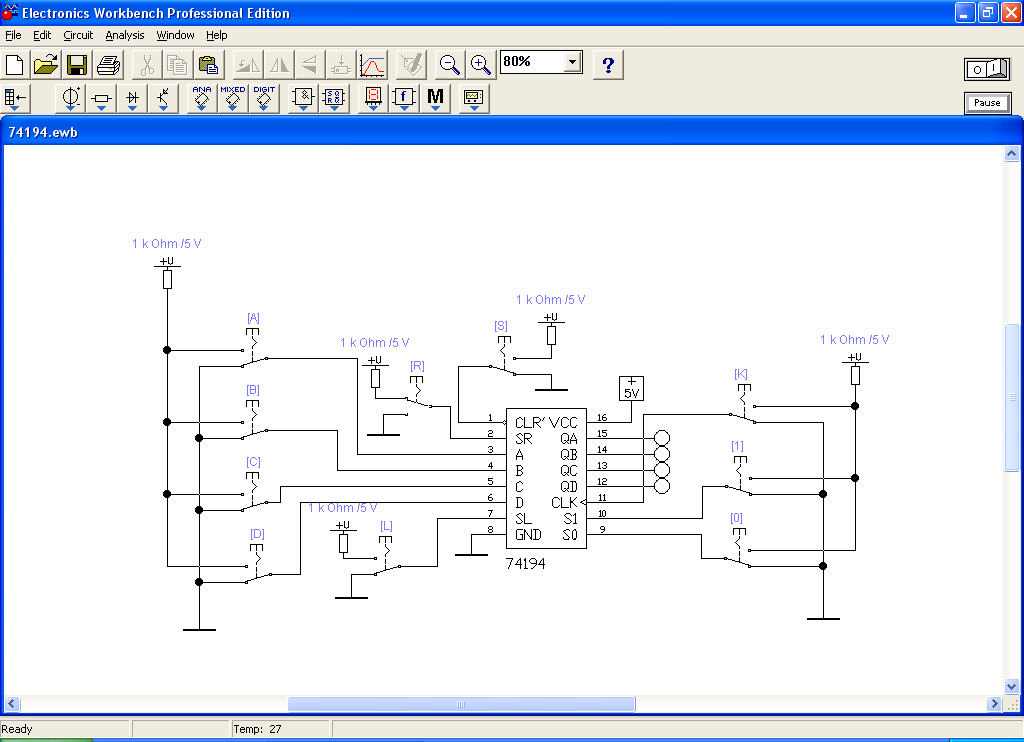1024x742 pixels.
Task: Display analysis graphs
Action: point(372,65)
